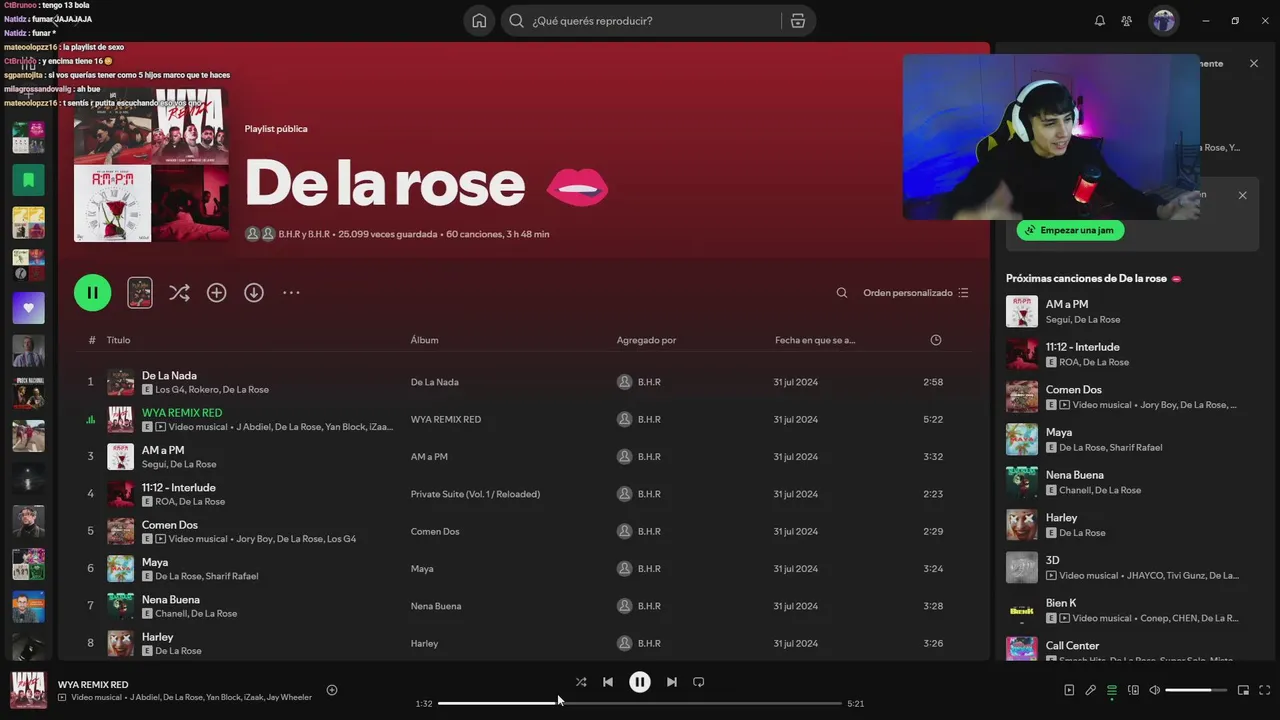
Task: Open Liked Songs purple heart in sidebar
Action: [28, 308]
